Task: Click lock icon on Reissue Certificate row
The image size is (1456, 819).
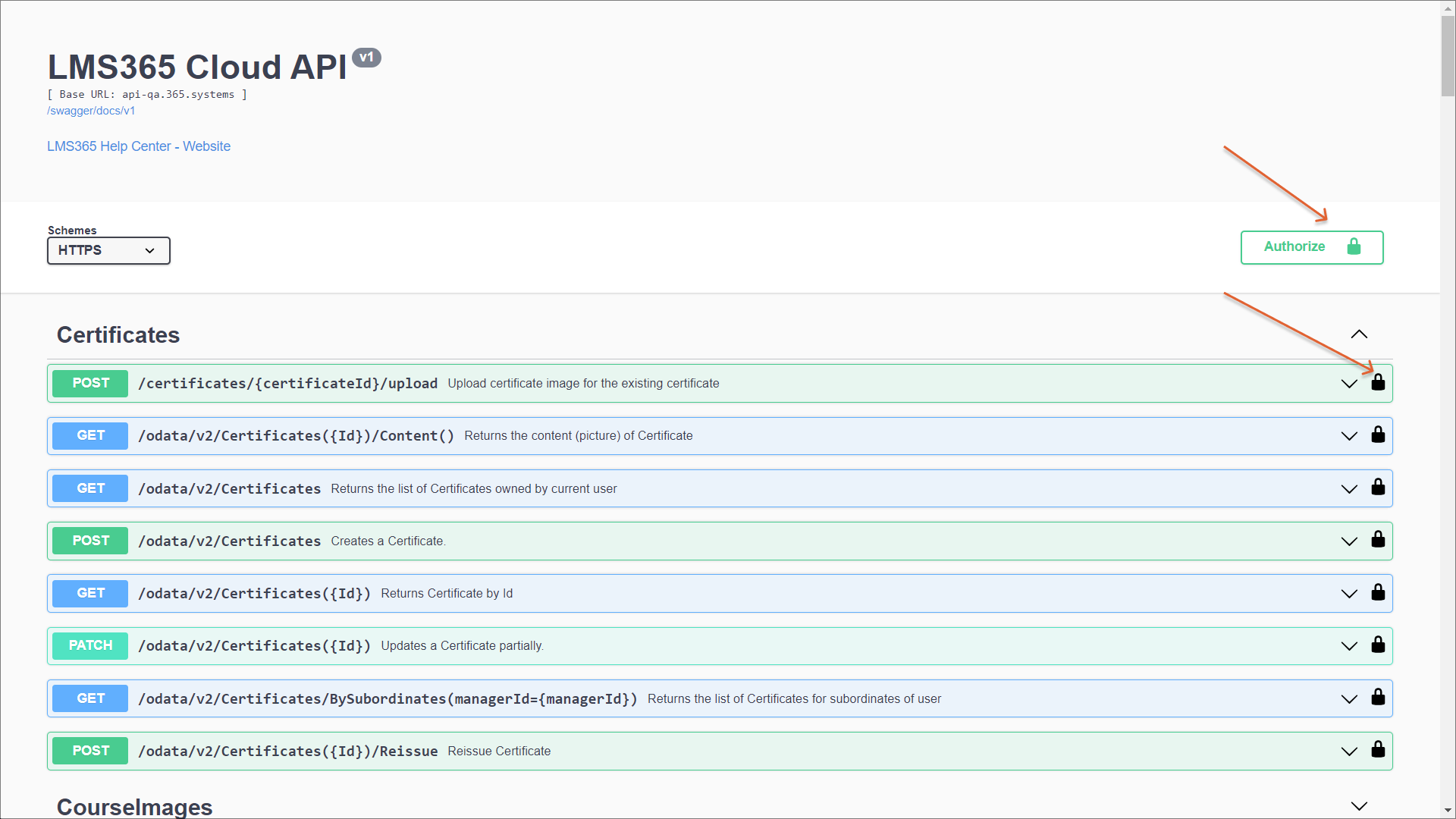Action: (1378, 750)
